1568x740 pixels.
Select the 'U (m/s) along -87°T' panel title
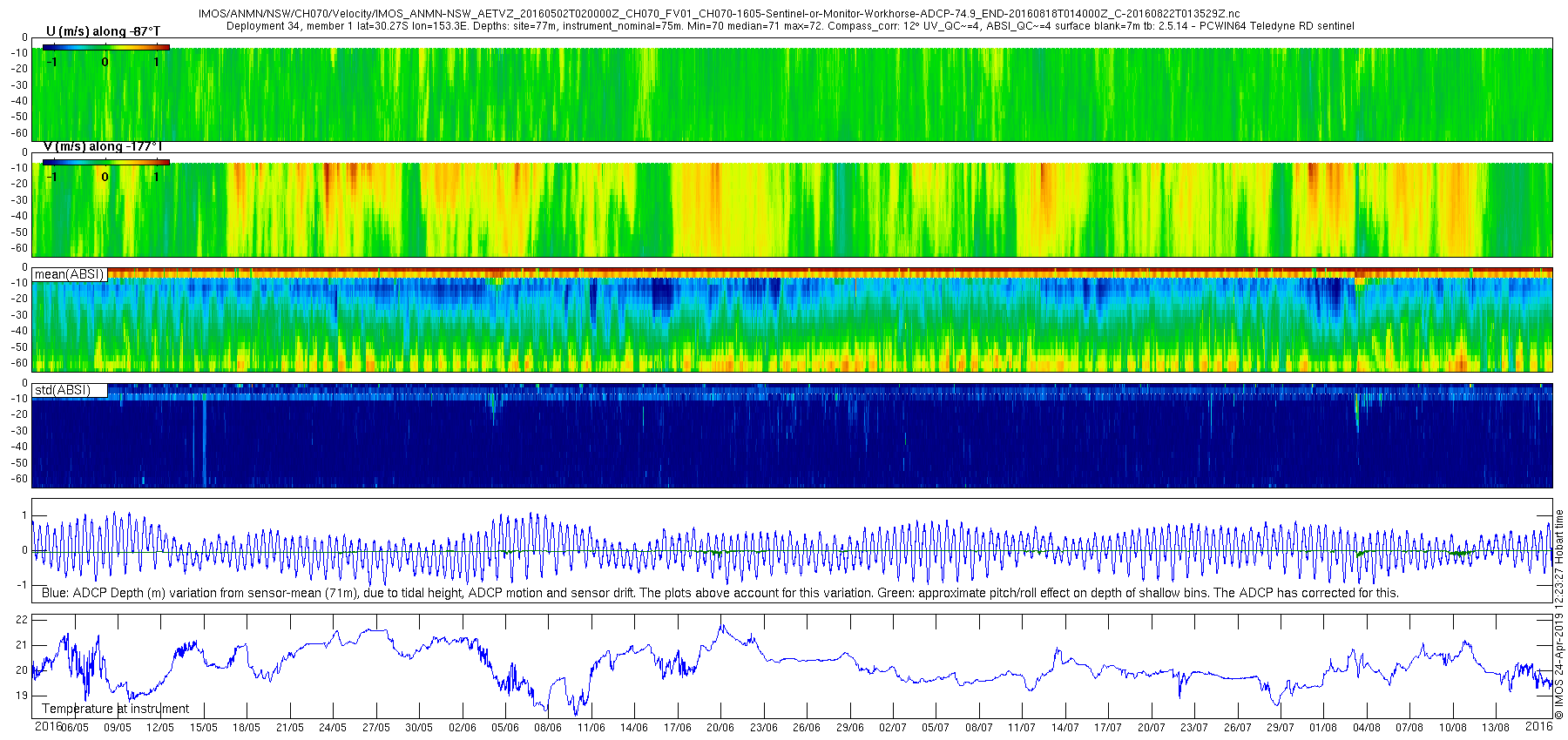[x=103, y=32]
